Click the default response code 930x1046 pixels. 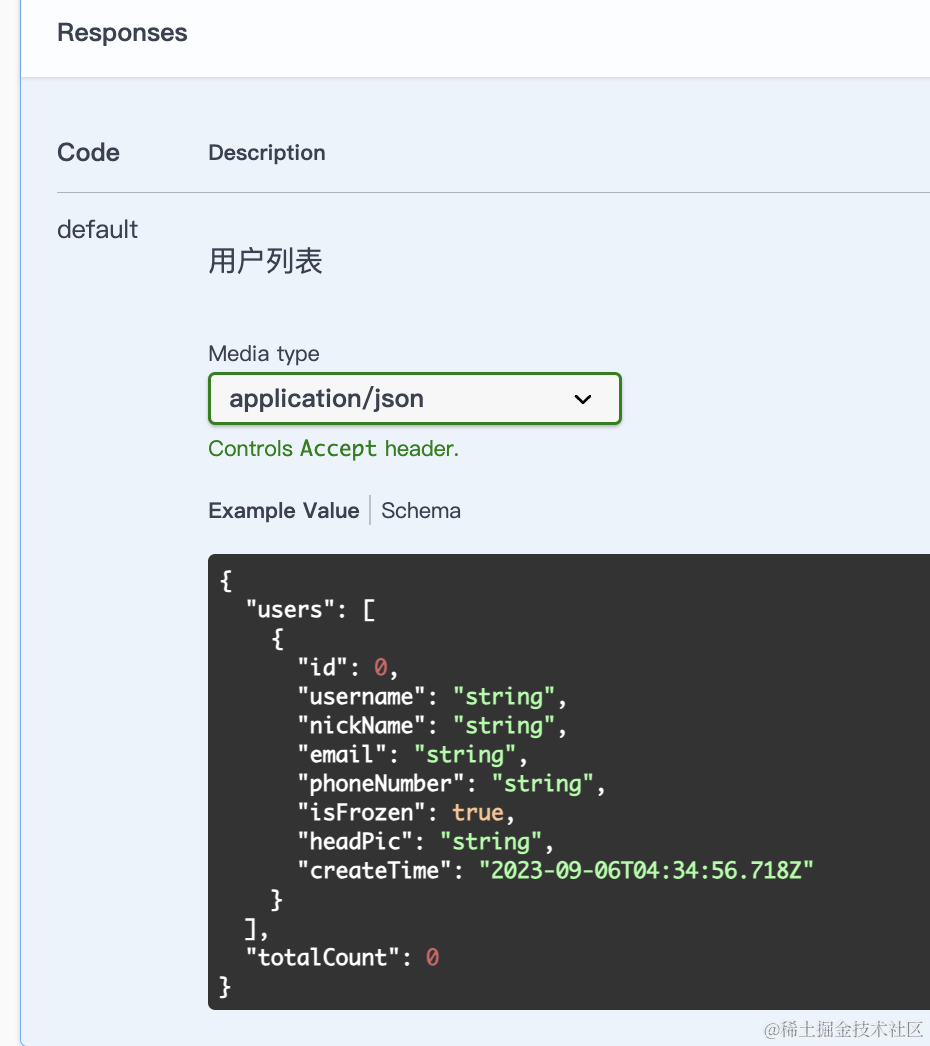97,230
